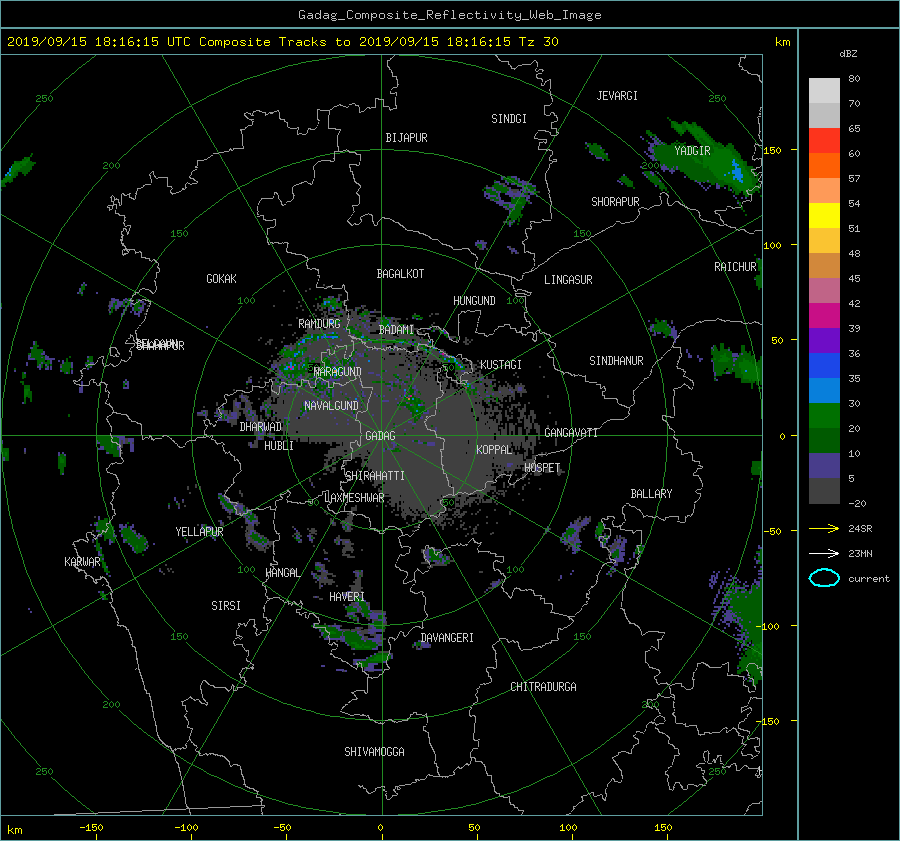Click the SHIRAHATTI city label
Viewport: 900px width, 841px height.
[375, 476]
